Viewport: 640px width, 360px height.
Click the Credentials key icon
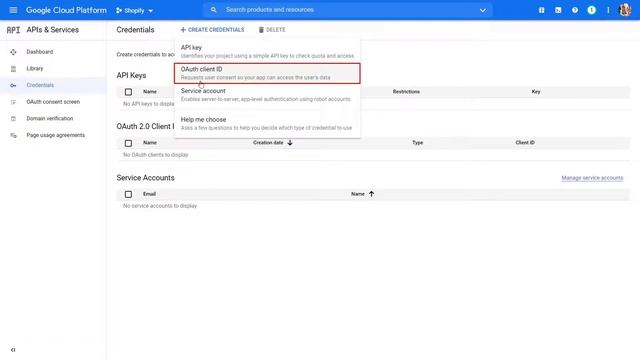[x=13, y=85]
